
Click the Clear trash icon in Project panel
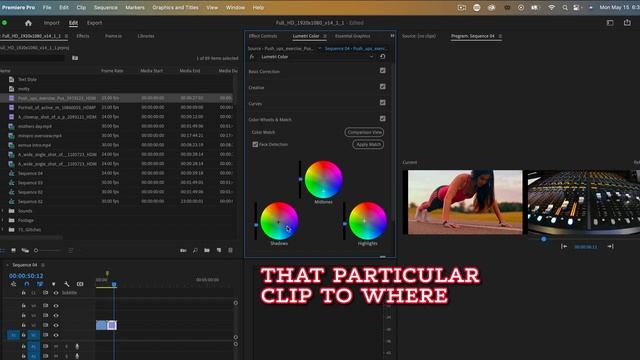(x=231, y=250)
